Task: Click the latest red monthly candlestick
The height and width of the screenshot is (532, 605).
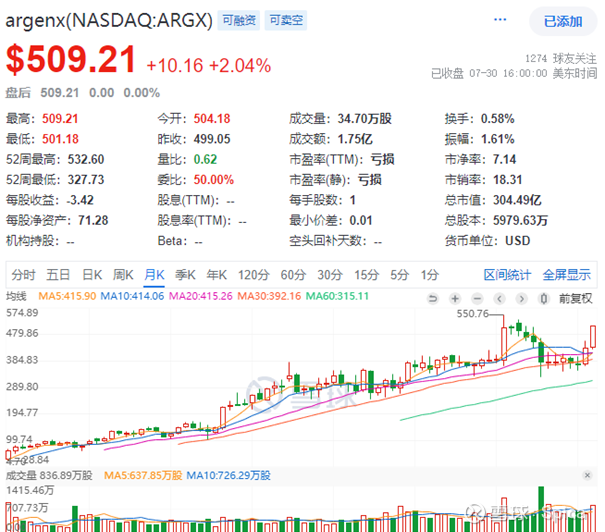Action: tap(593, 337)
